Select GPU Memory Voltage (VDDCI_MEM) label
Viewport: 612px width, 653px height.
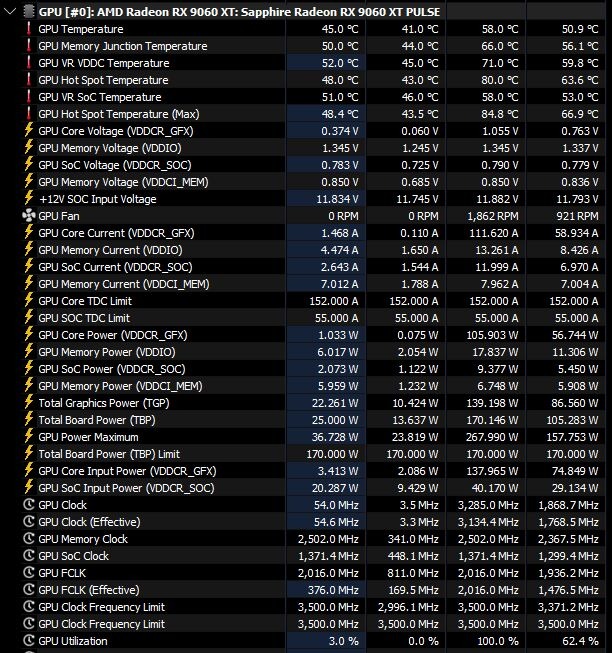(123, 182)
